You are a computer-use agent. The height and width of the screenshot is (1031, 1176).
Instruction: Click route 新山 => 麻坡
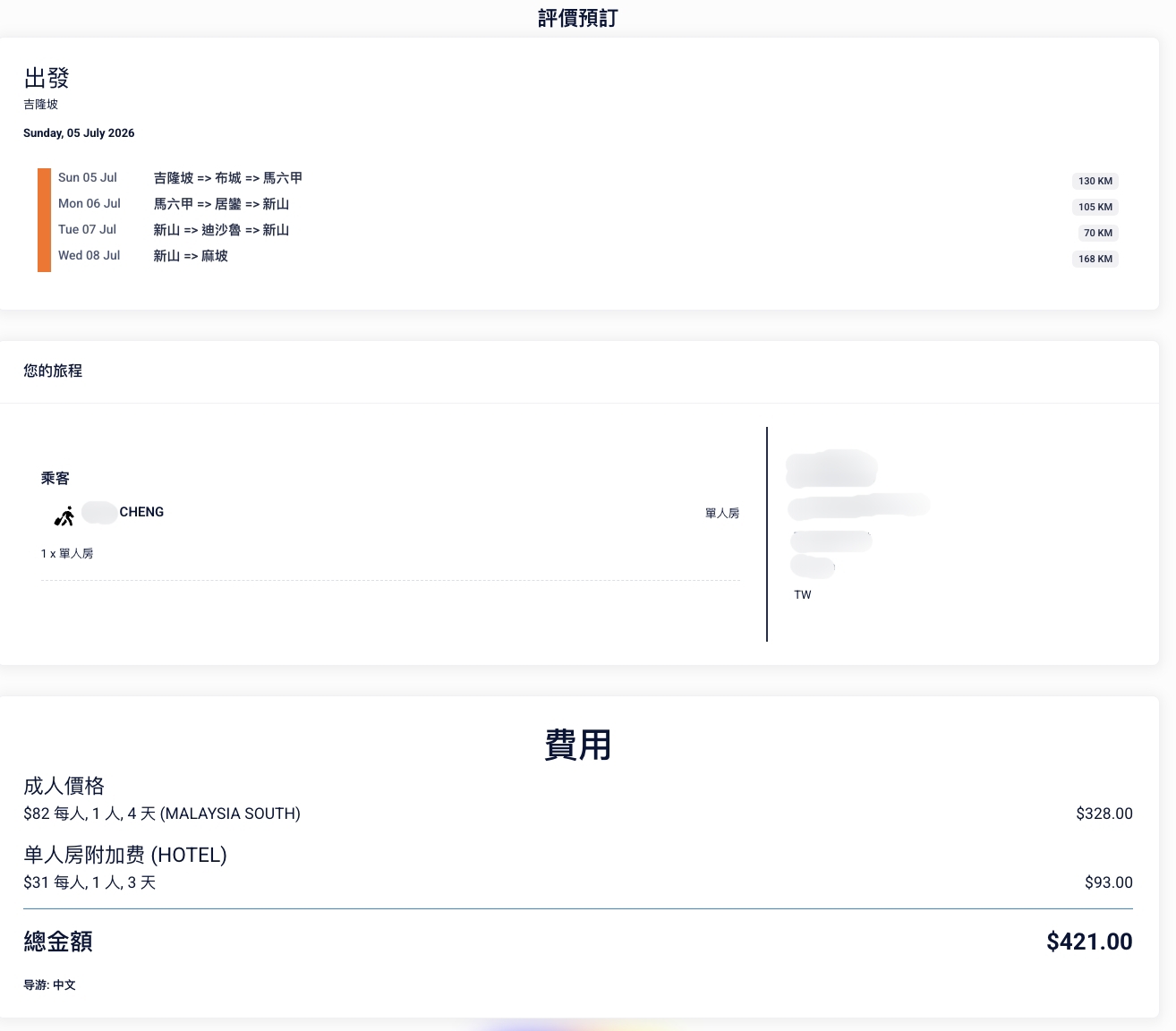pos(191,256)
